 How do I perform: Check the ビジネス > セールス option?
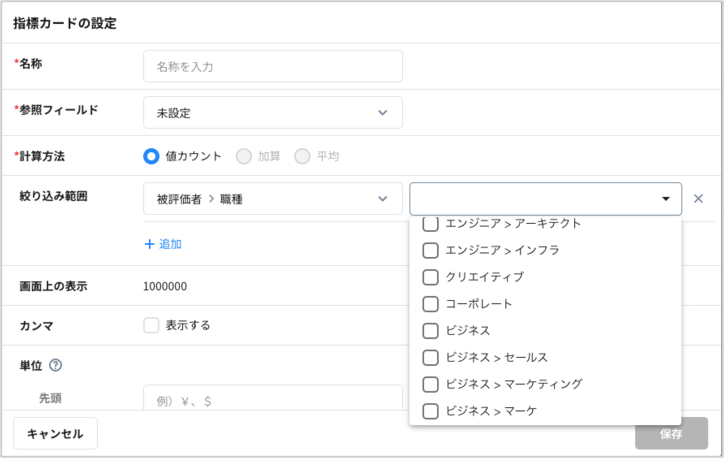(x=430, y=357)
